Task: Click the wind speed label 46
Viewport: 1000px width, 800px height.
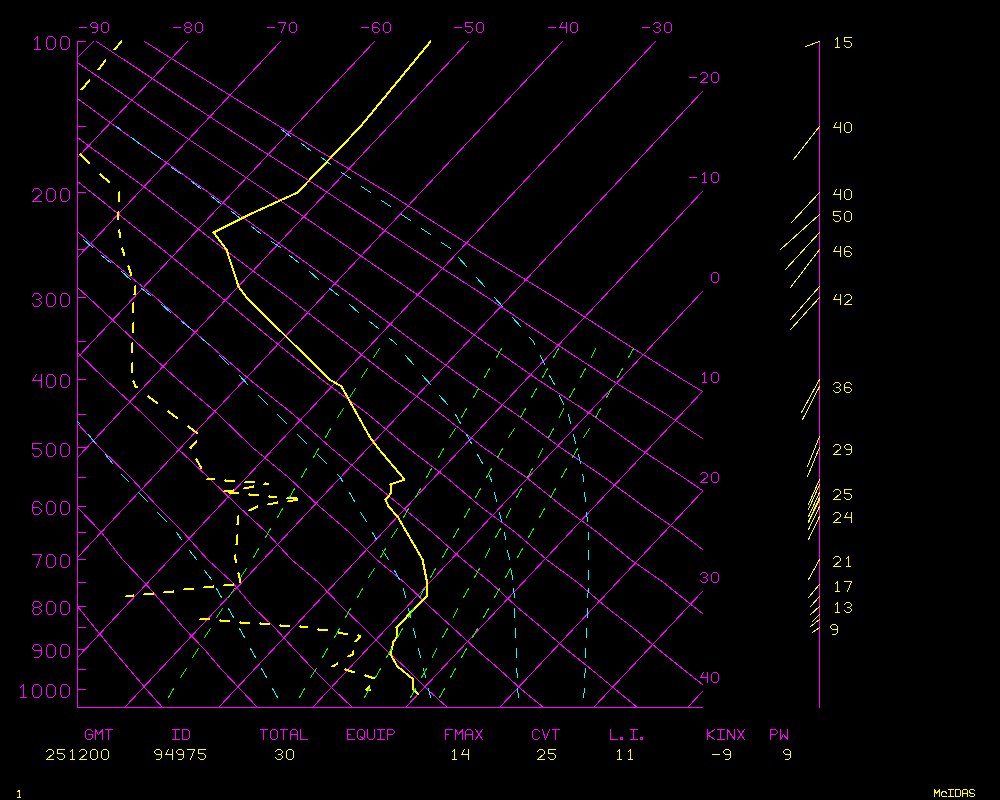Action: [x=842, y=252]
